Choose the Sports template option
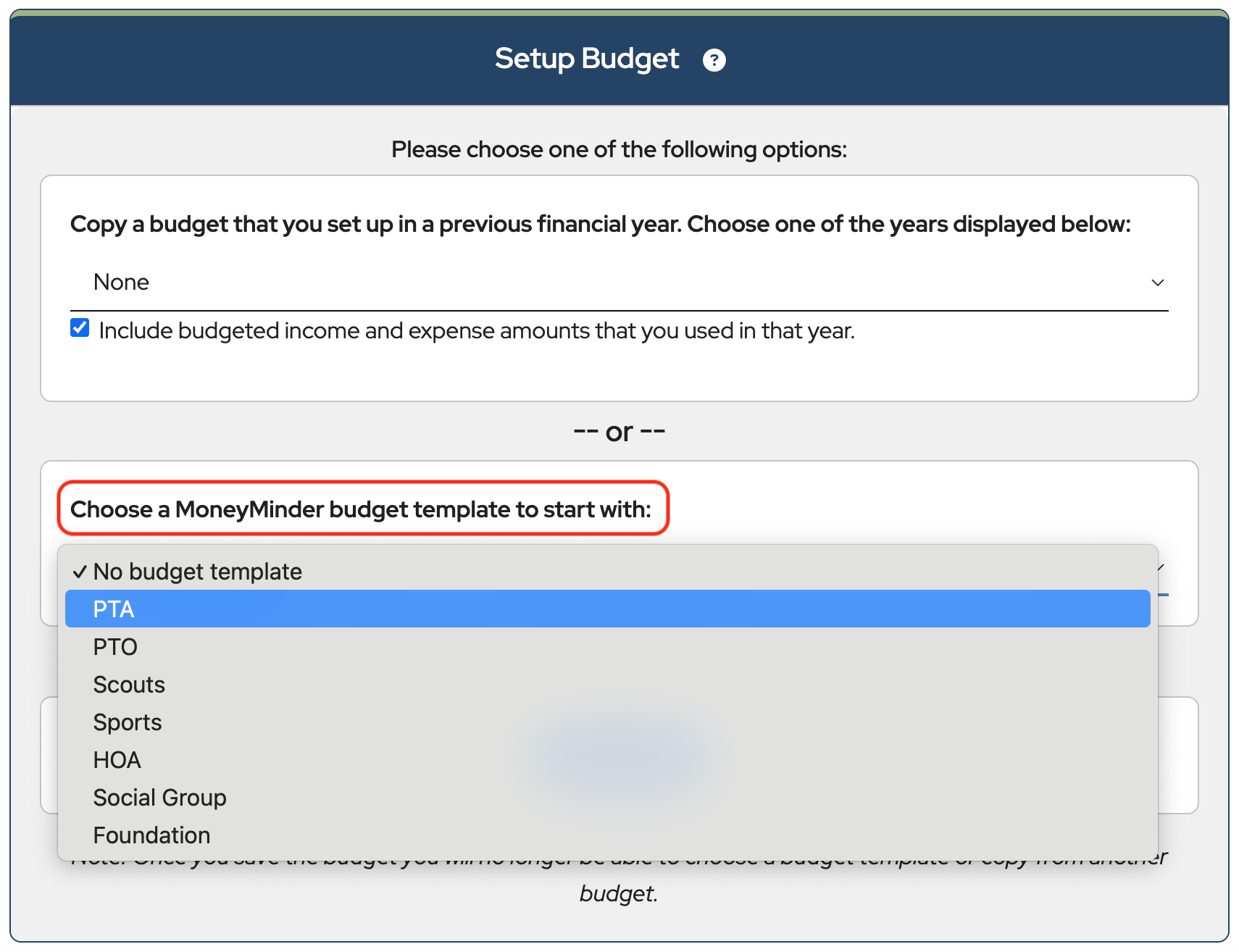The image size is (1239, 952). coord(128,722)
